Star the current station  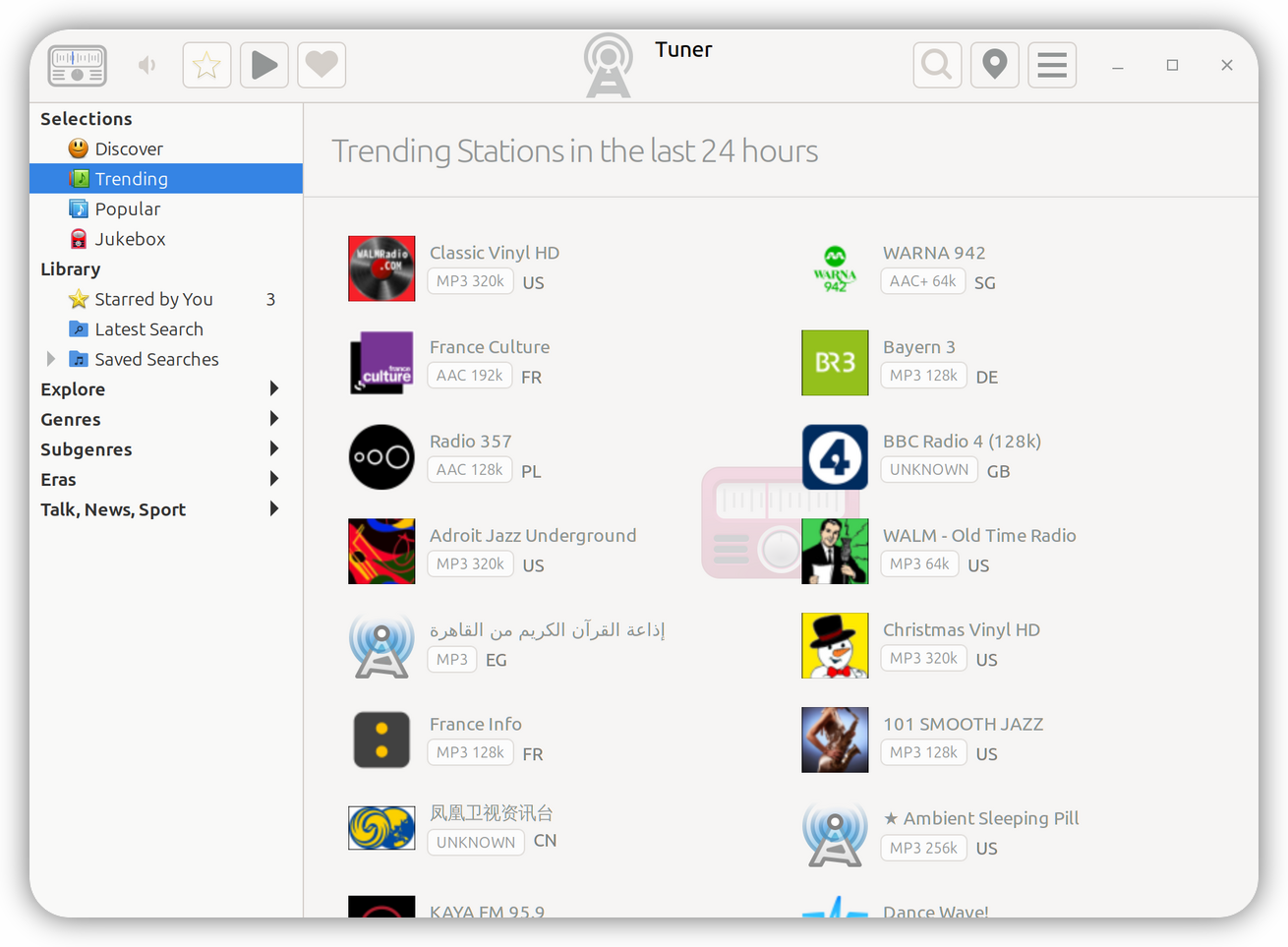(x=206, y=65)
